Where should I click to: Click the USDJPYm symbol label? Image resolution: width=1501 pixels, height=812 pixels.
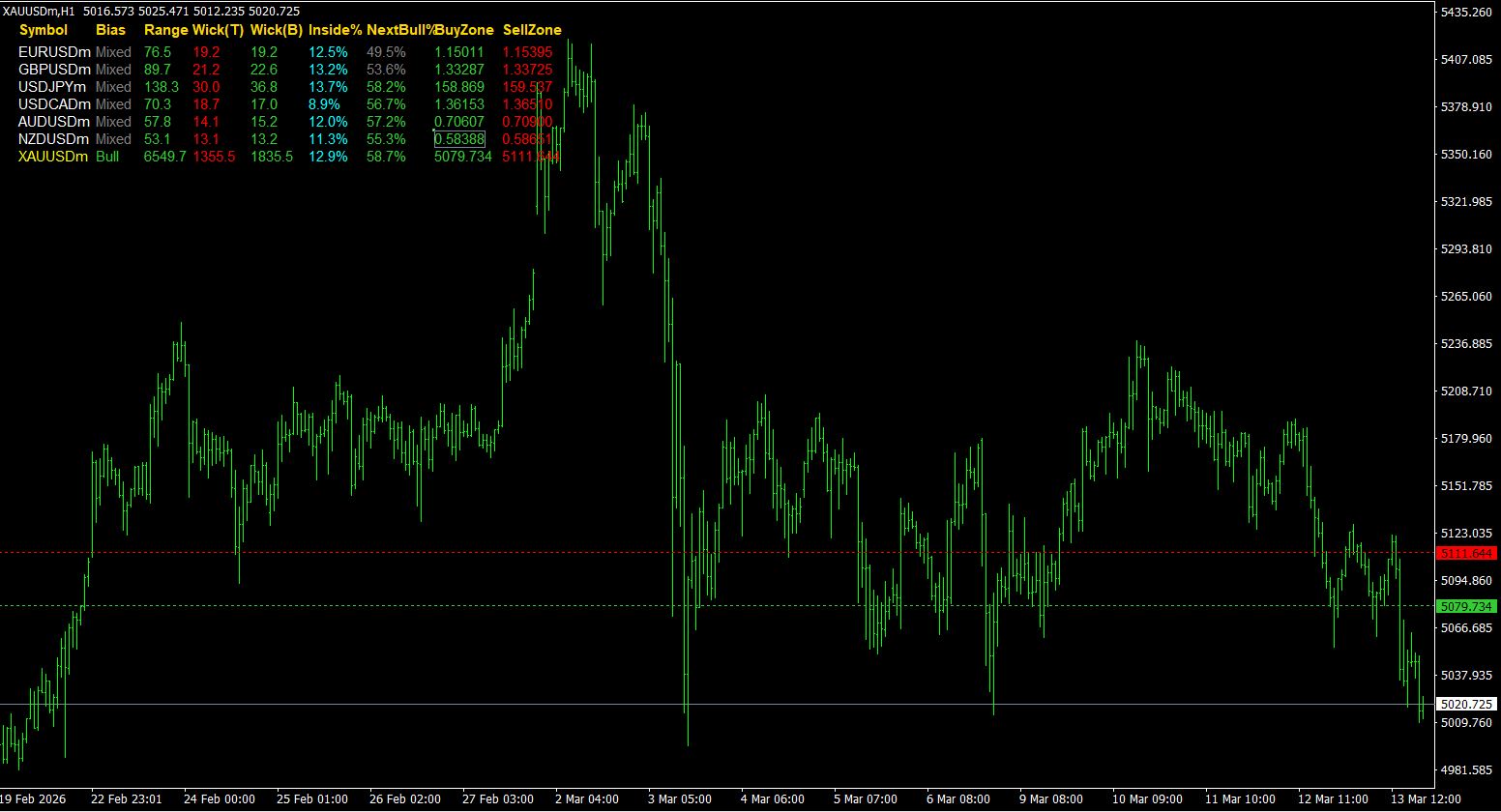click(x=53, y=87)
